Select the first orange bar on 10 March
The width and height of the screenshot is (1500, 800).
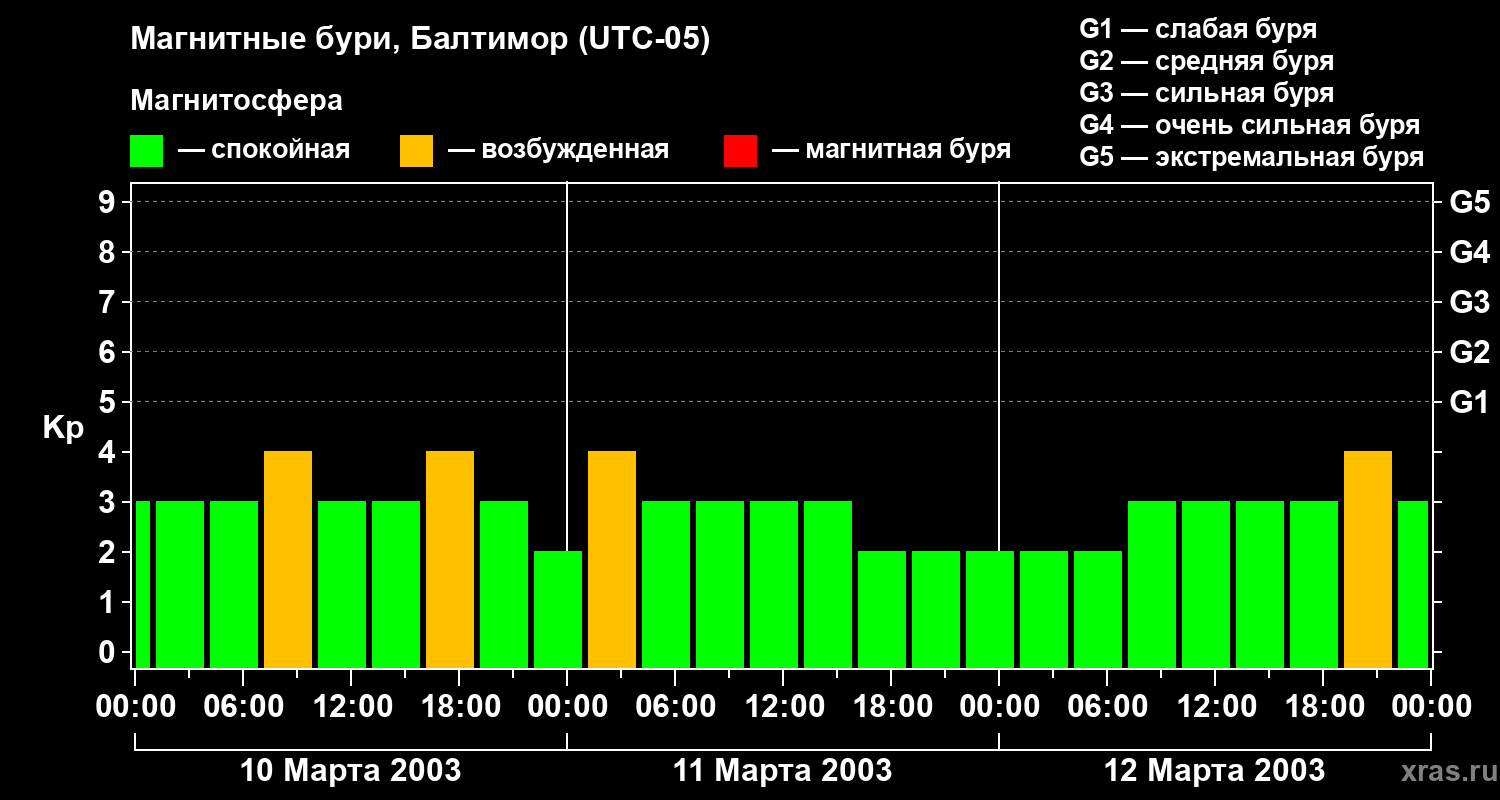click(x=288, y=559)
